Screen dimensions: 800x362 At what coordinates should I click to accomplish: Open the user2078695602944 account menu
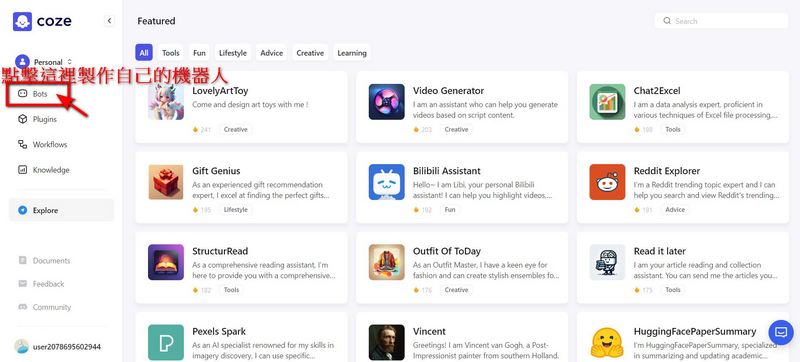(x=57, y=347)
